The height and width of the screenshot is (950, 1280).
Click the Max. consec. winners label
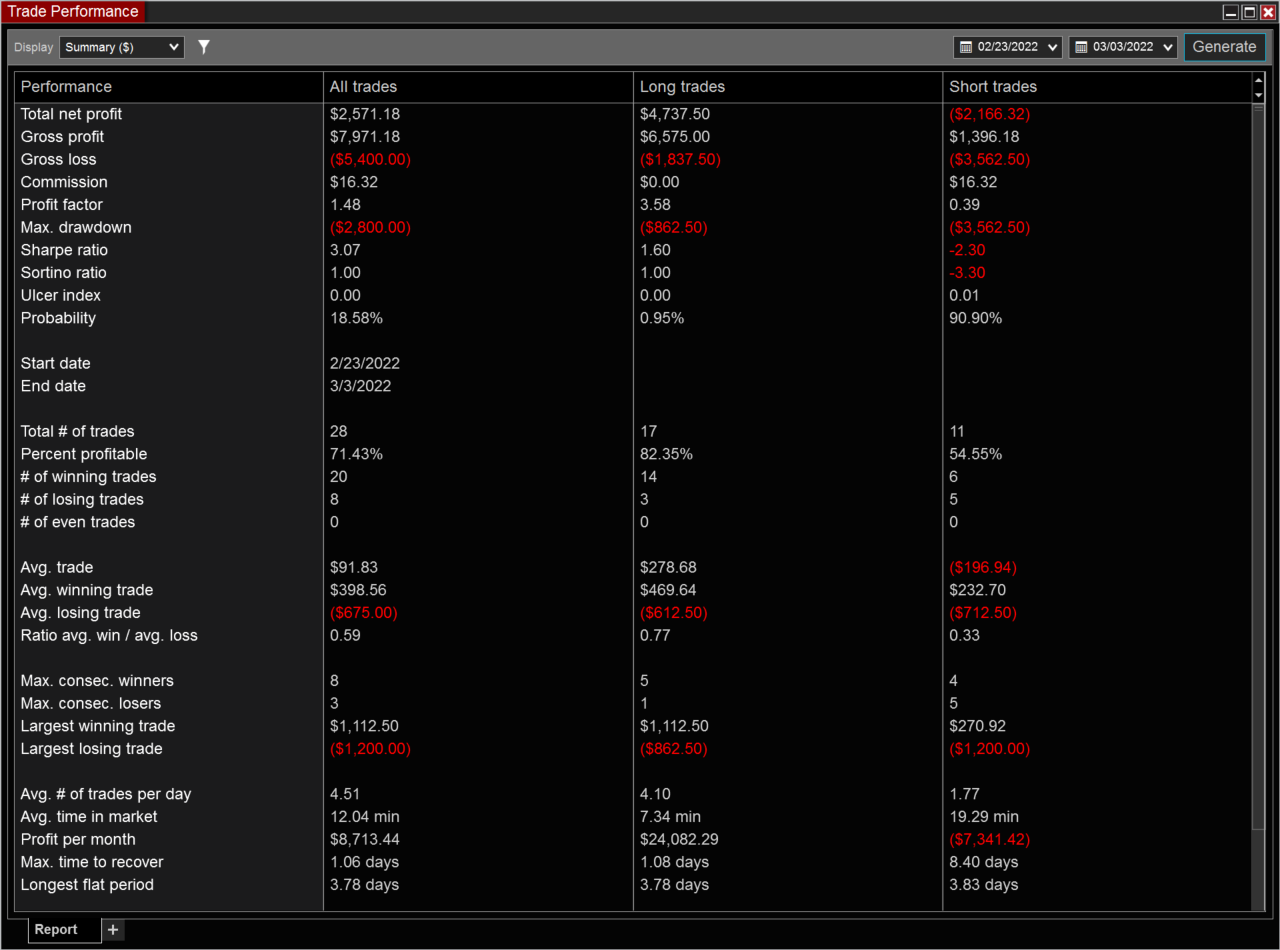(x=97, y=681)
